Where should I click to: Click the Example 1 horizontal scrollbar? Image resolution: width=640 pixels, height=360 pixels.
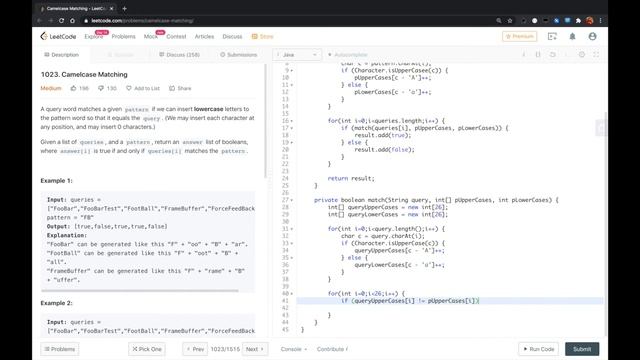point(140,291)
